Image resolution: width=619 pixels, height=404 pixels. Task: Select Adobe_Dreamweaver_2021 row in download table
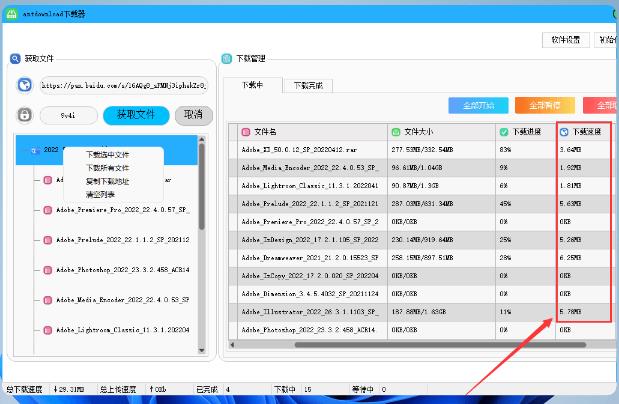tap(422, 257)
